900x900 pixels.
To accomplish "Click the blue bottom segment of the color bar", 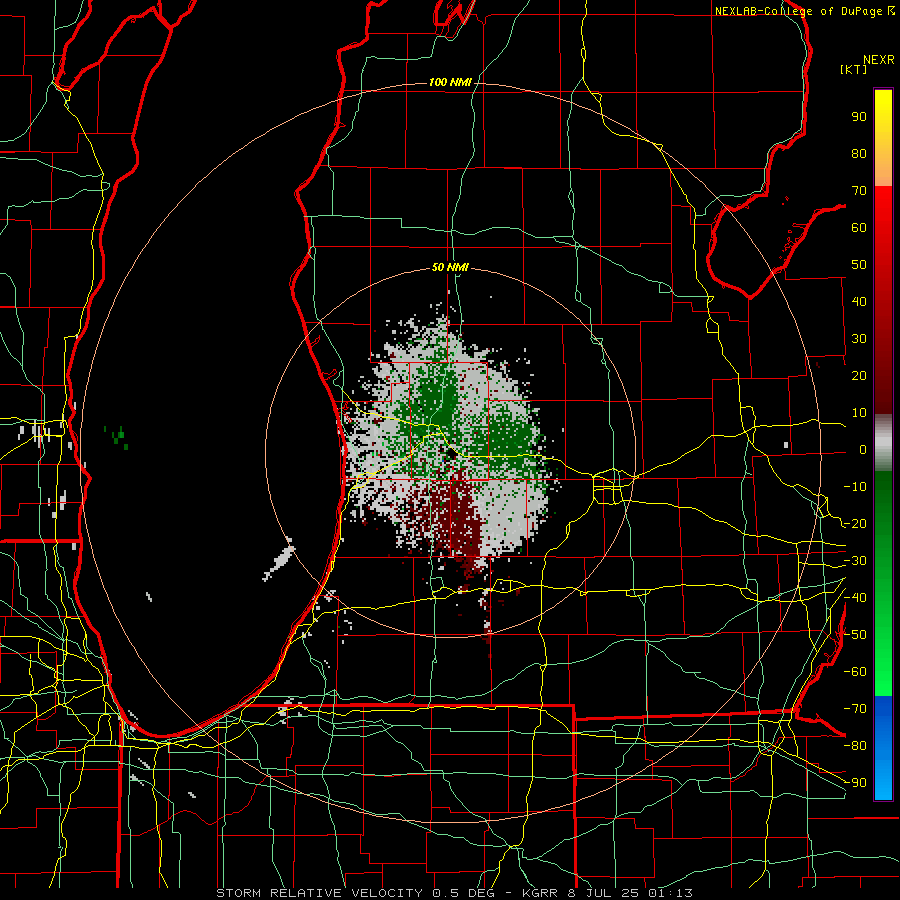I will pos(883,748).
